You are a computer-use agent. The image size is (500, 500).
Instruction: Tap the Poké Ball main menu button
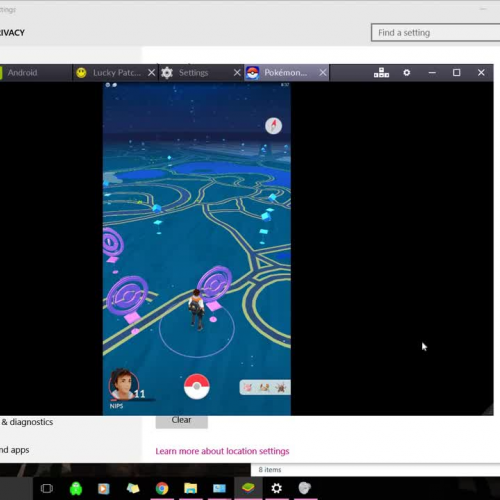tap(197, 387)
